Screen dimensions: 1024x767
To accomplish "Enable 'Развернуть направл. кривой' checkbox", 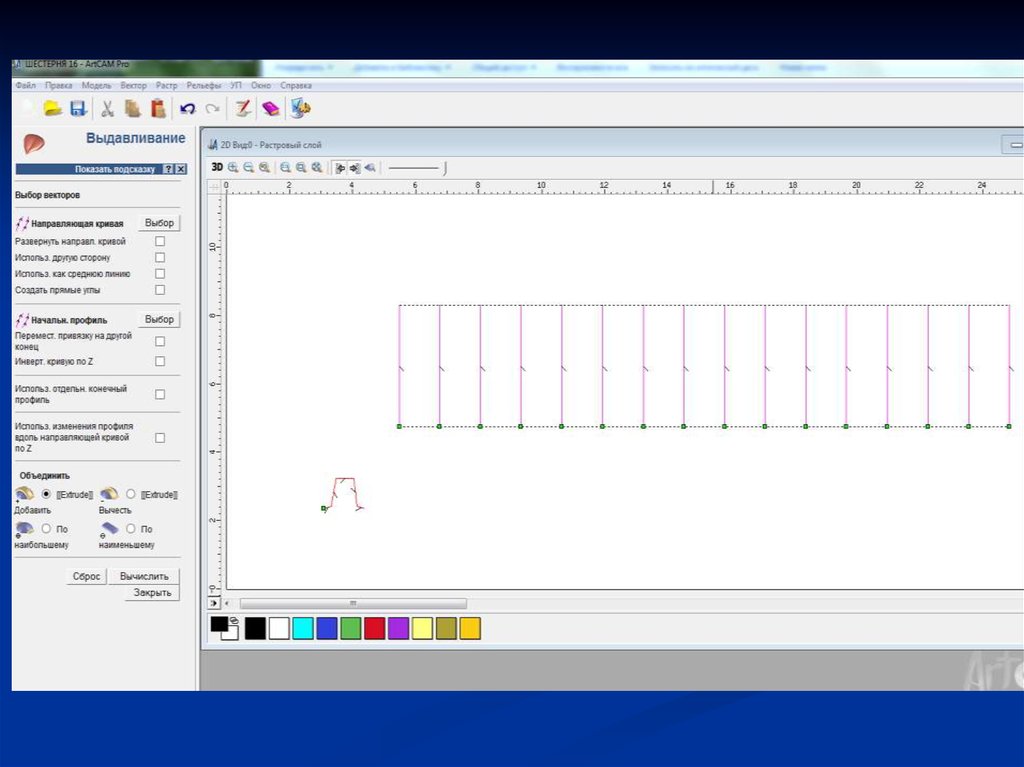I will pos(160,241).
